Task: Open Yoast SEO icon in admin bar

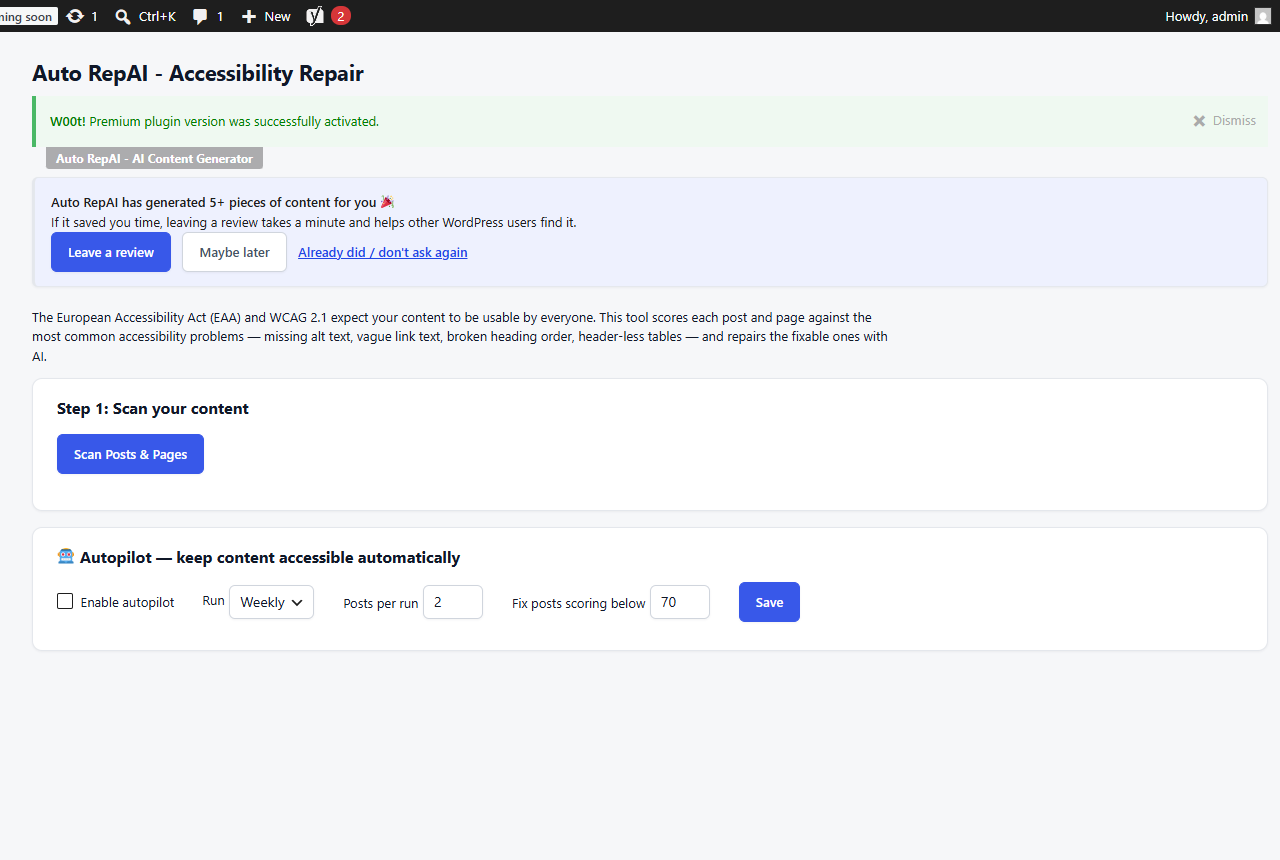Action: click(x=315, y=16)
